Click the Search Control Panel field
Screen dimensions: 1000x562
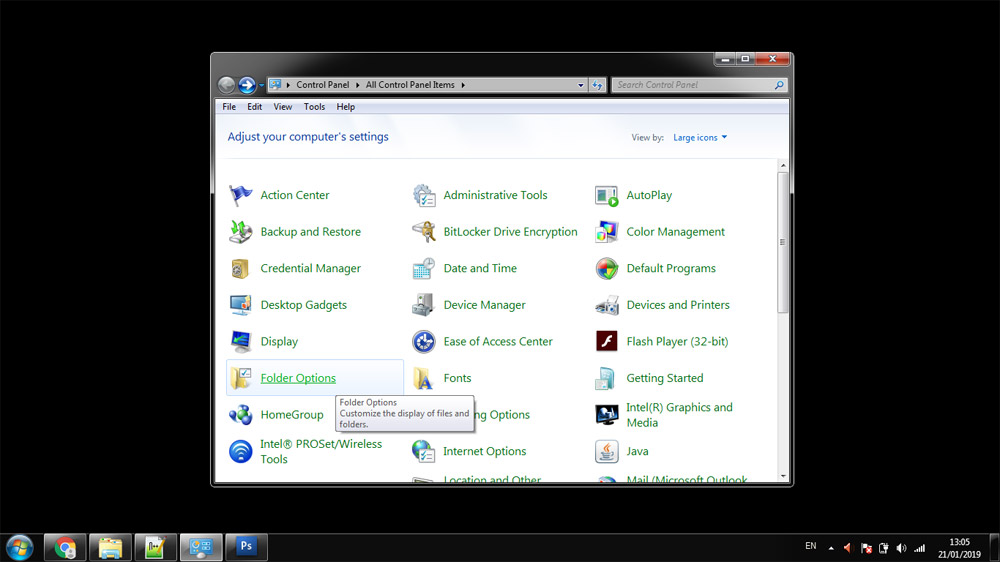pyautogui.click(x=693, y=85)
